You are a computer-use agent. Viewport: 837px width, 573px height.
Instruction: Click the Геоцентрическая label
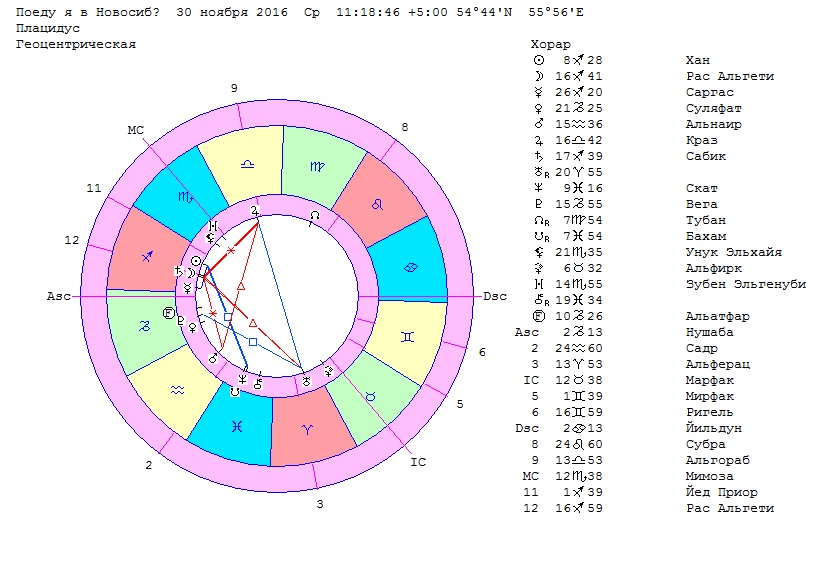click(76, 45)
